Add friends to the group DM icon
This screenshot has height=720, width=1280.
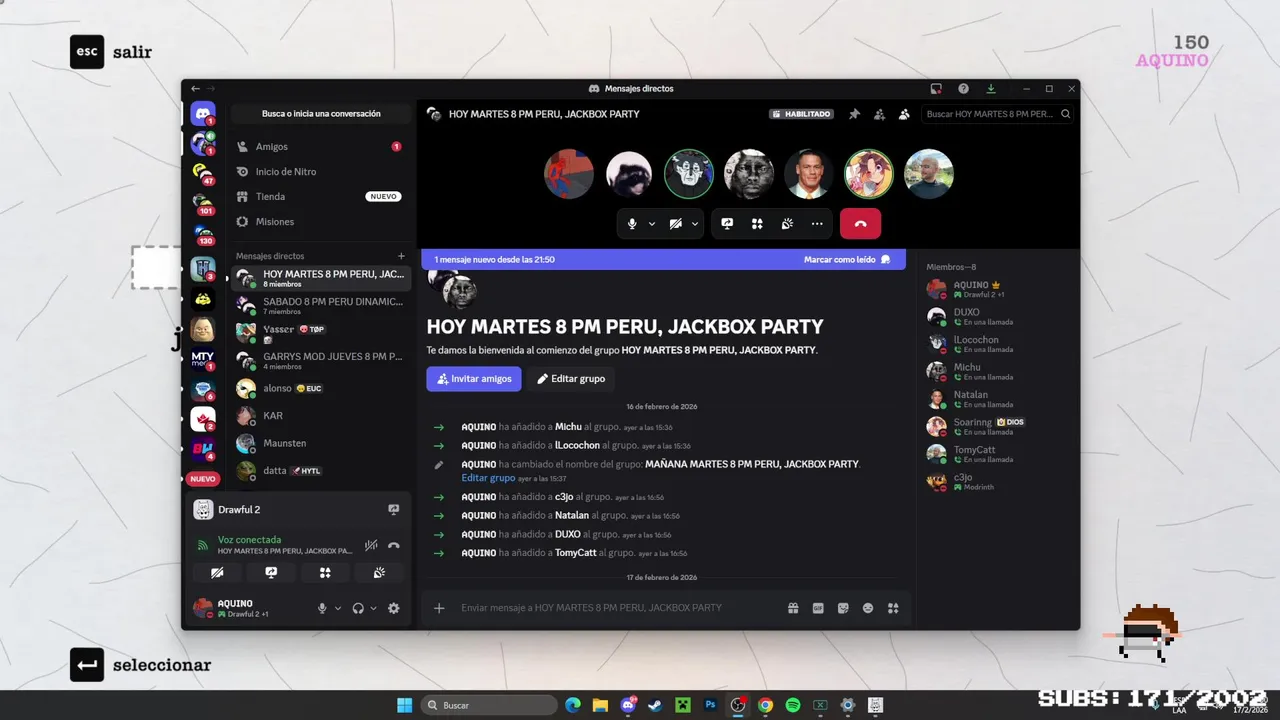(879, 114)
